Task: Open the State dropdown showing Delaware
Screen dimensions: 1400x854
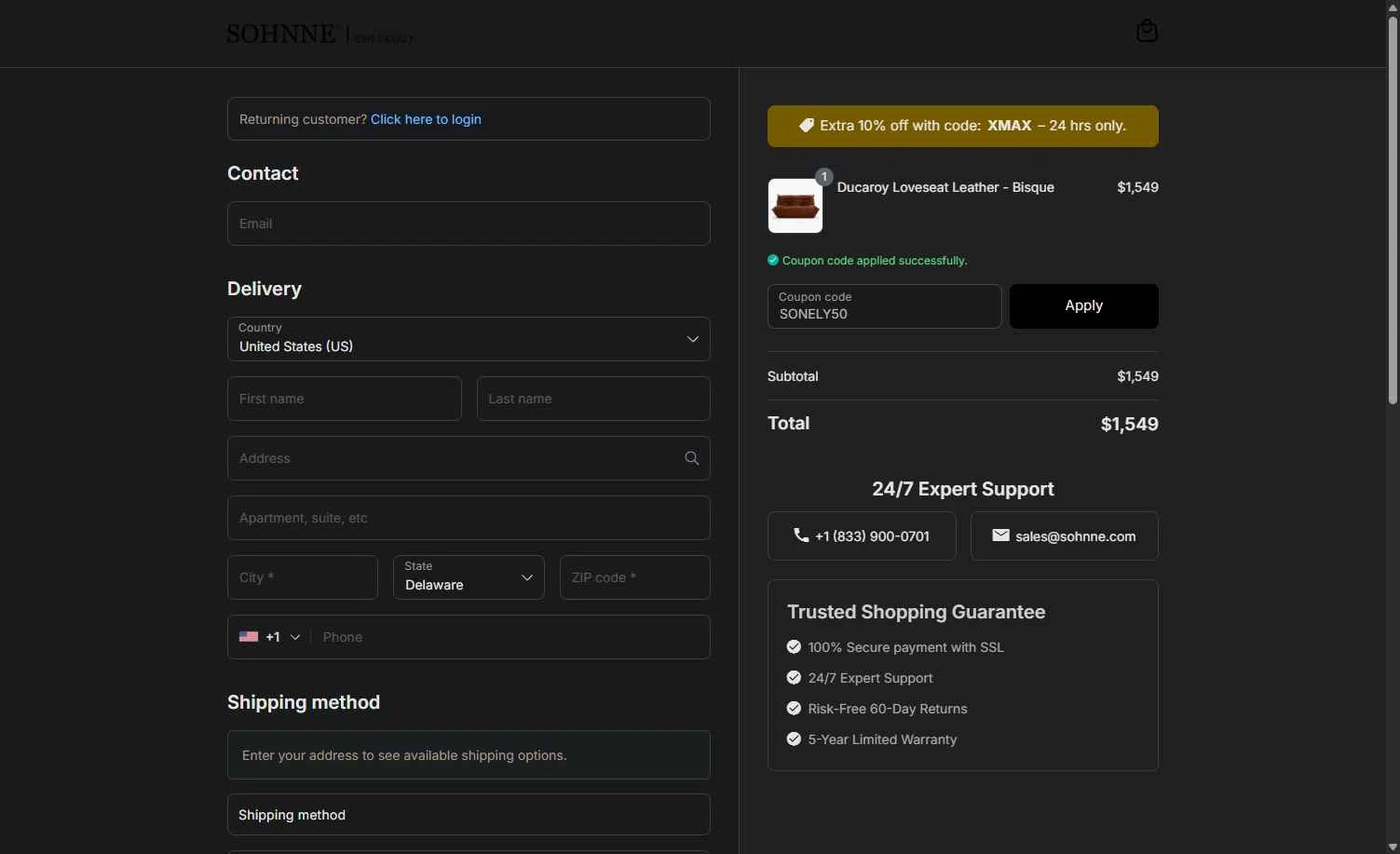Action: [x=469, y=577]
